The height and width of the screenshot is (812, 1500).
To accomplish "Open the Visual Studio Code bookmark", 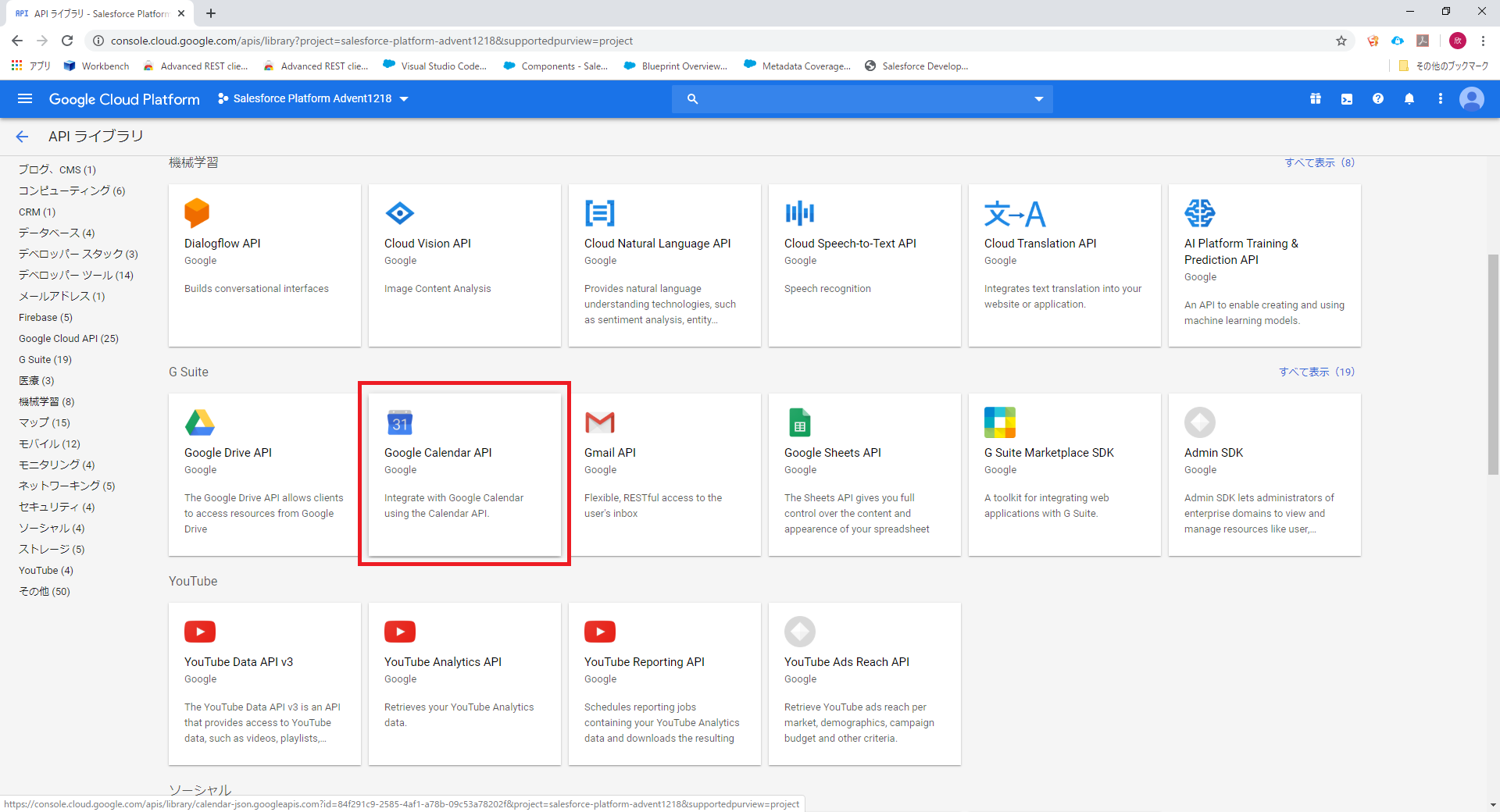I will pyautogui.click(x=435, y=66).
